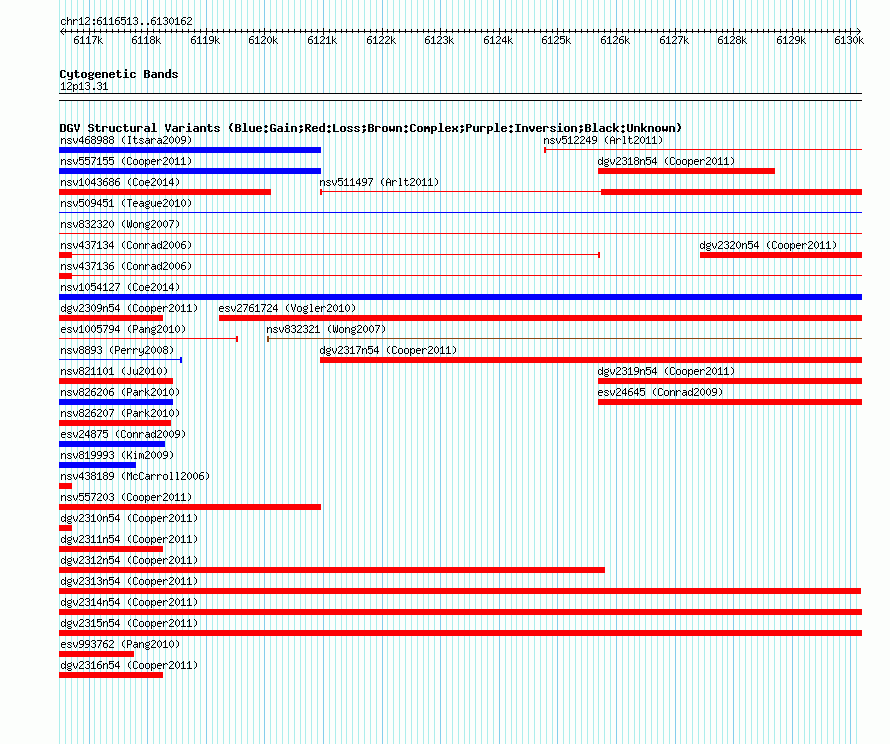Click the nsv1043686 (Coe2014) red loss bar
890x744 pixels.
[x=165, y=192]
